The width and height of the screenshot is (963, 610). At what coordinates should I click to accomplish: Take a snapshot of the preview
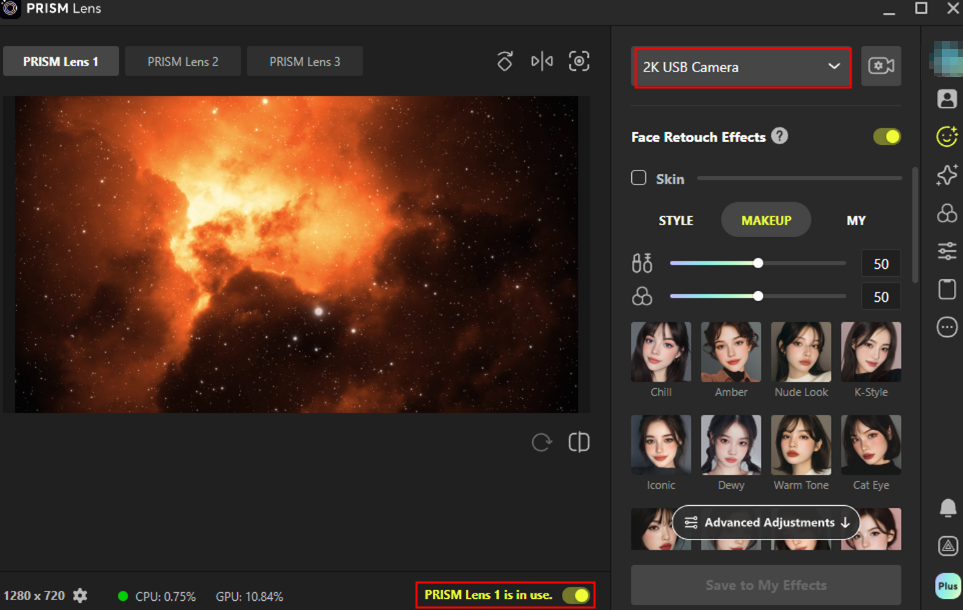[579, 62]
